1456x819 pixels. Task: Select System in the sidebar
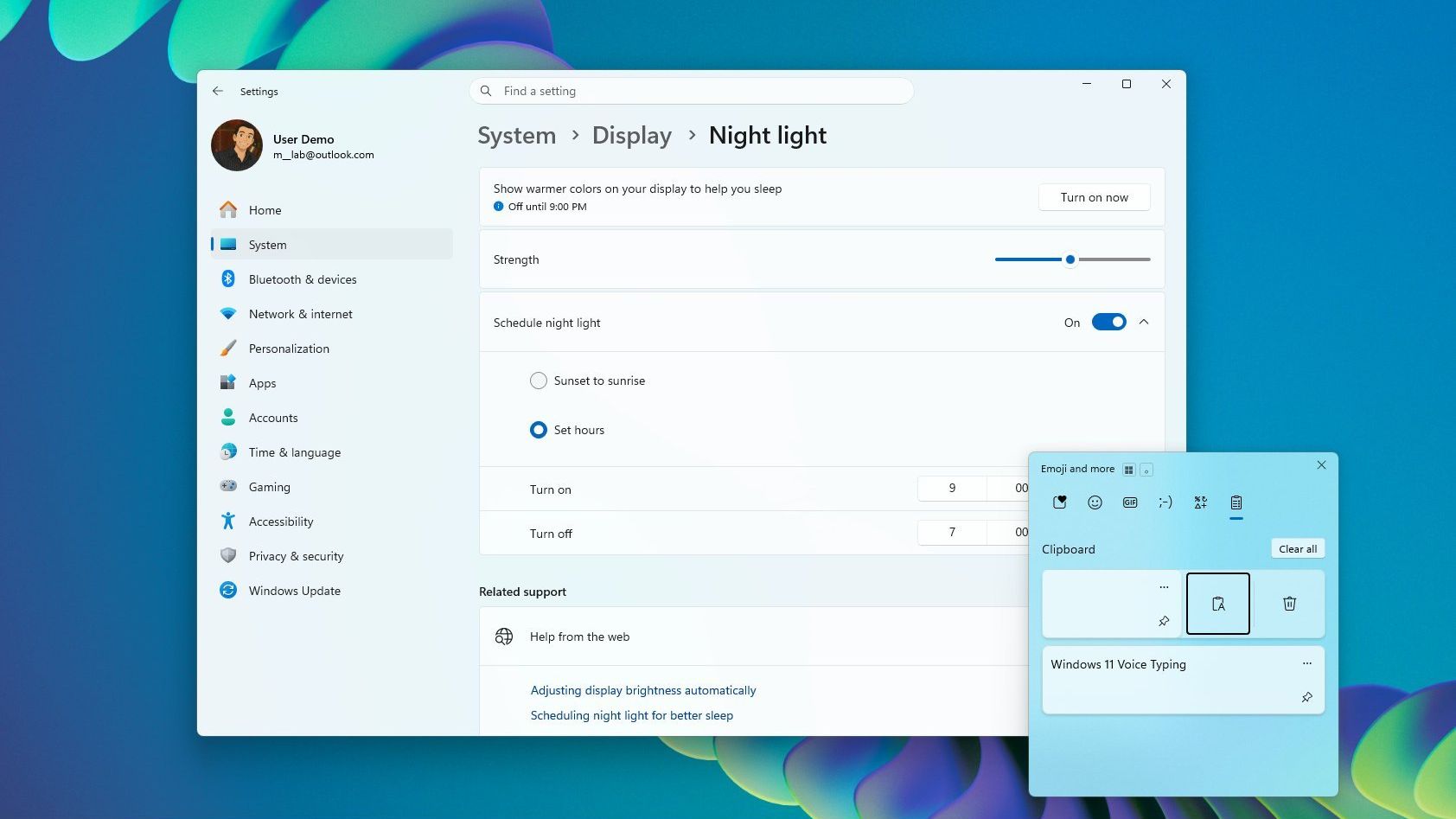click(332, 245)
